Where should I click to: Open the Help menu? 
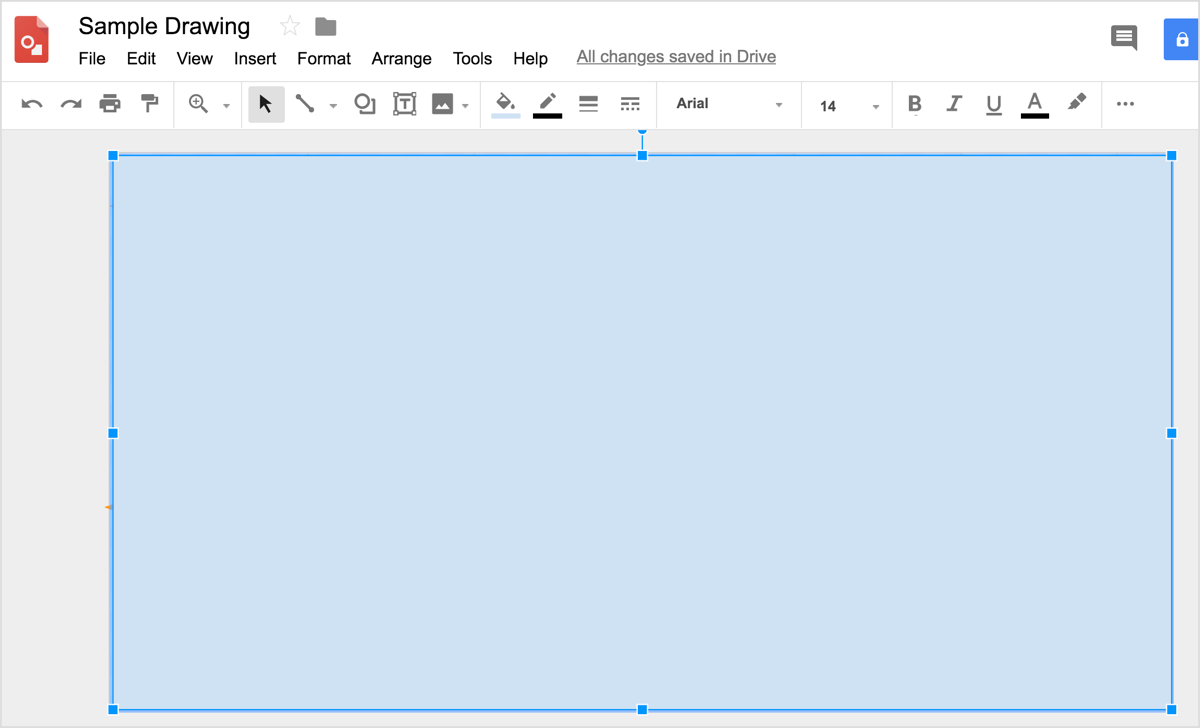[530, 58]
